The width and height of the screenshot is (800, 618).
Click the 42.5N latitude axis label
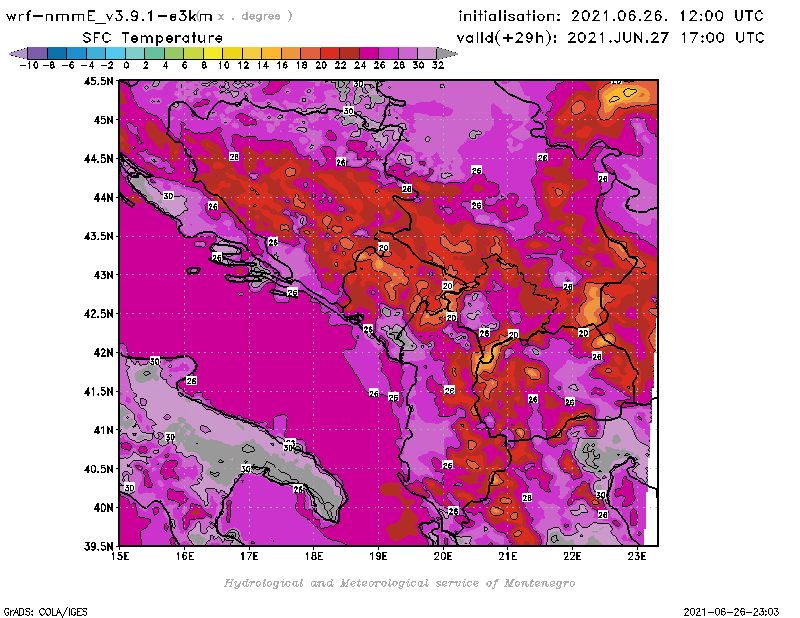click(98, 314)
